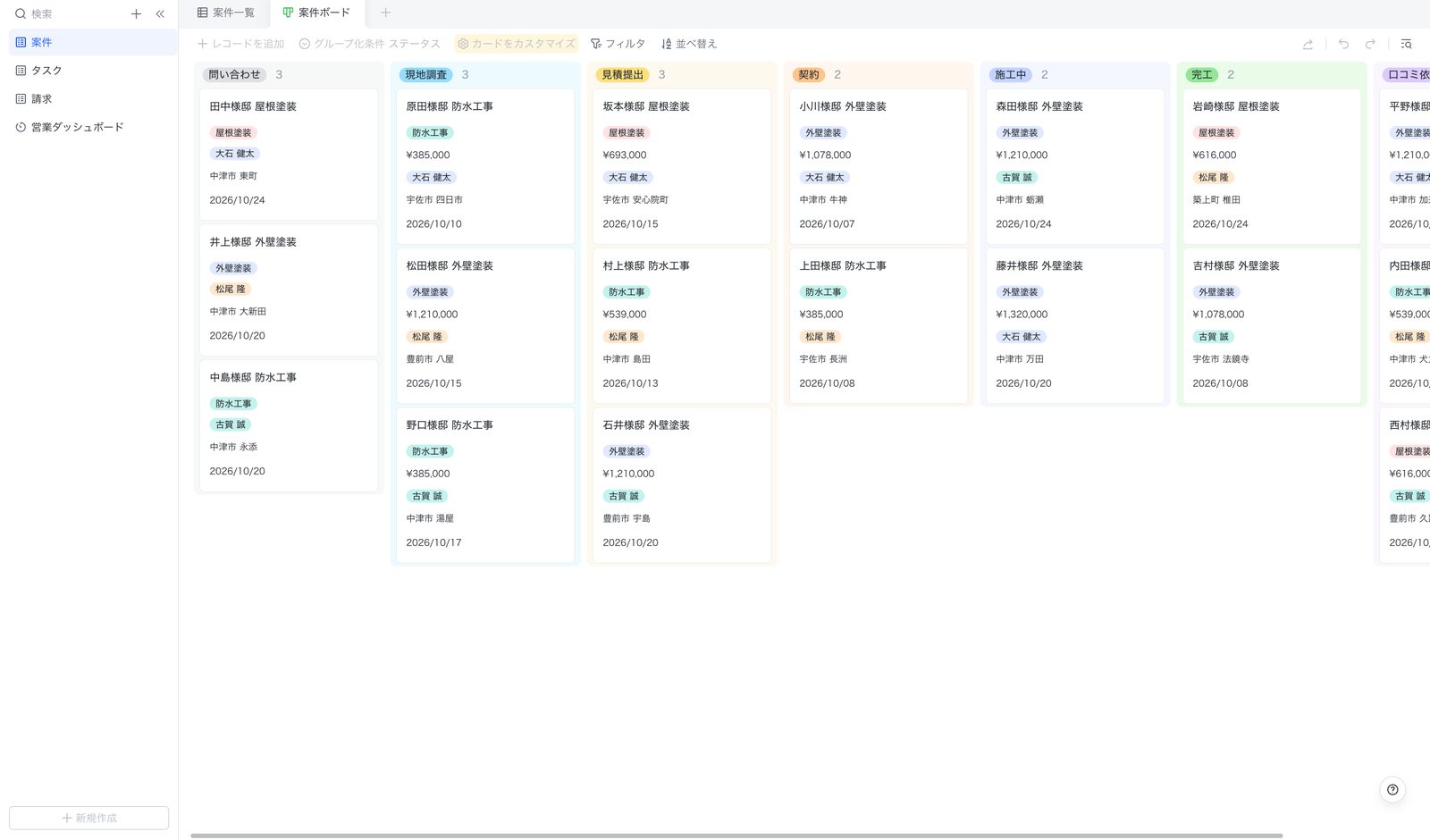1430x840 pixels.
Task: Click the 契約 column header tag
Action: pyautogui.click(x=809, y=75)
